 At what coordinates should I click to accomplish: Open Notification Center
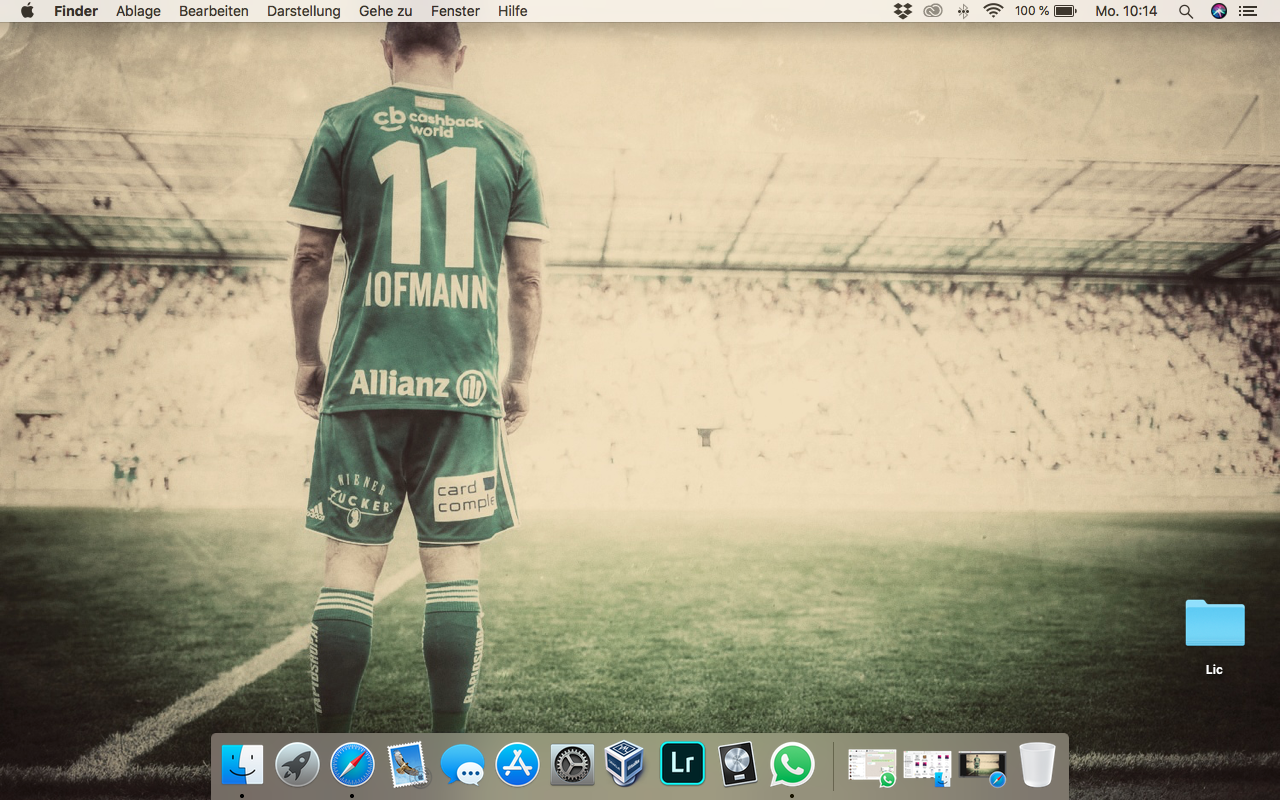point(1248,11)
